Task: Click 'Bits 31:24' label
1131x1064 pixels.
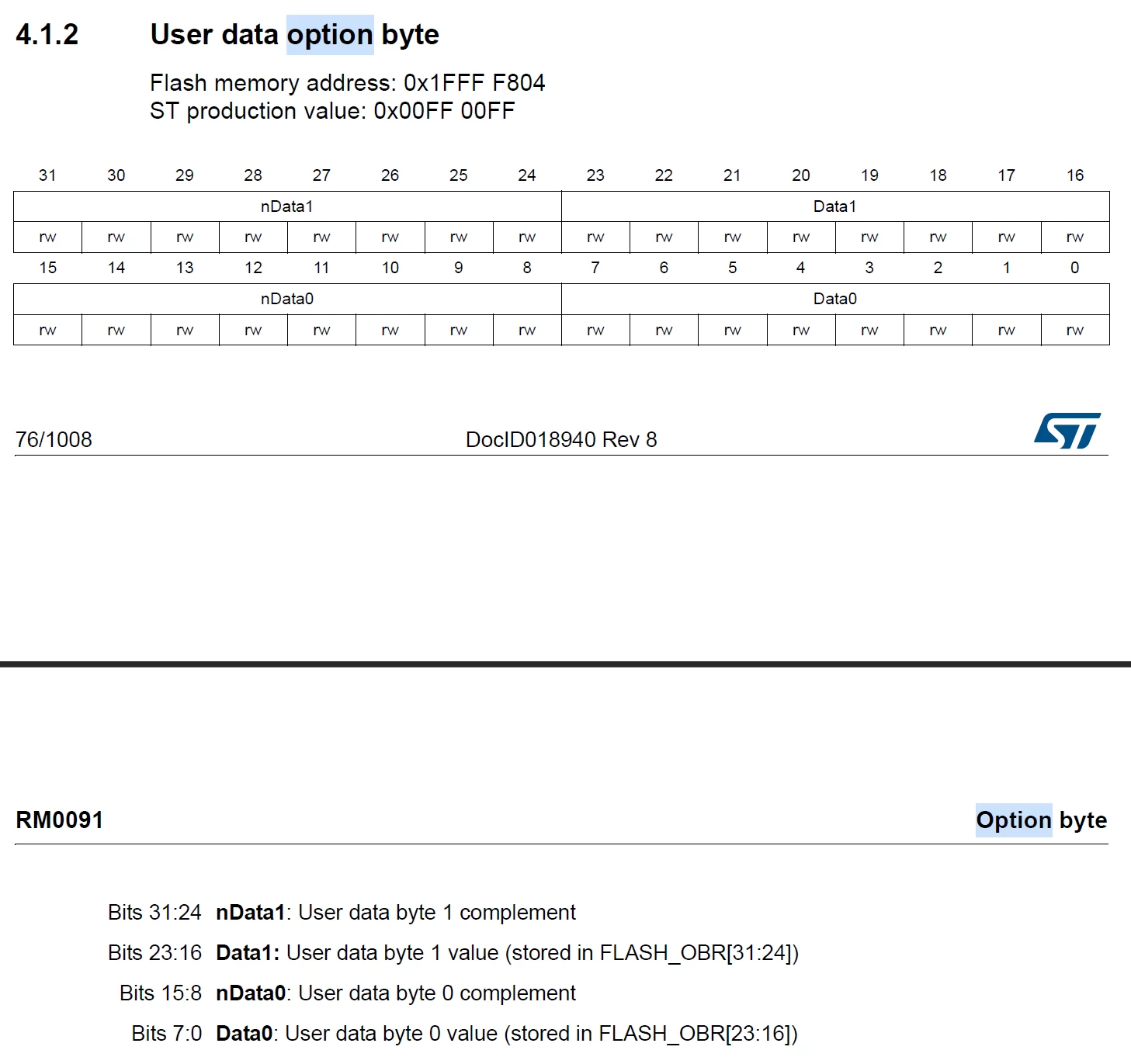Action: pyautogui.click(x=154, y=913)
